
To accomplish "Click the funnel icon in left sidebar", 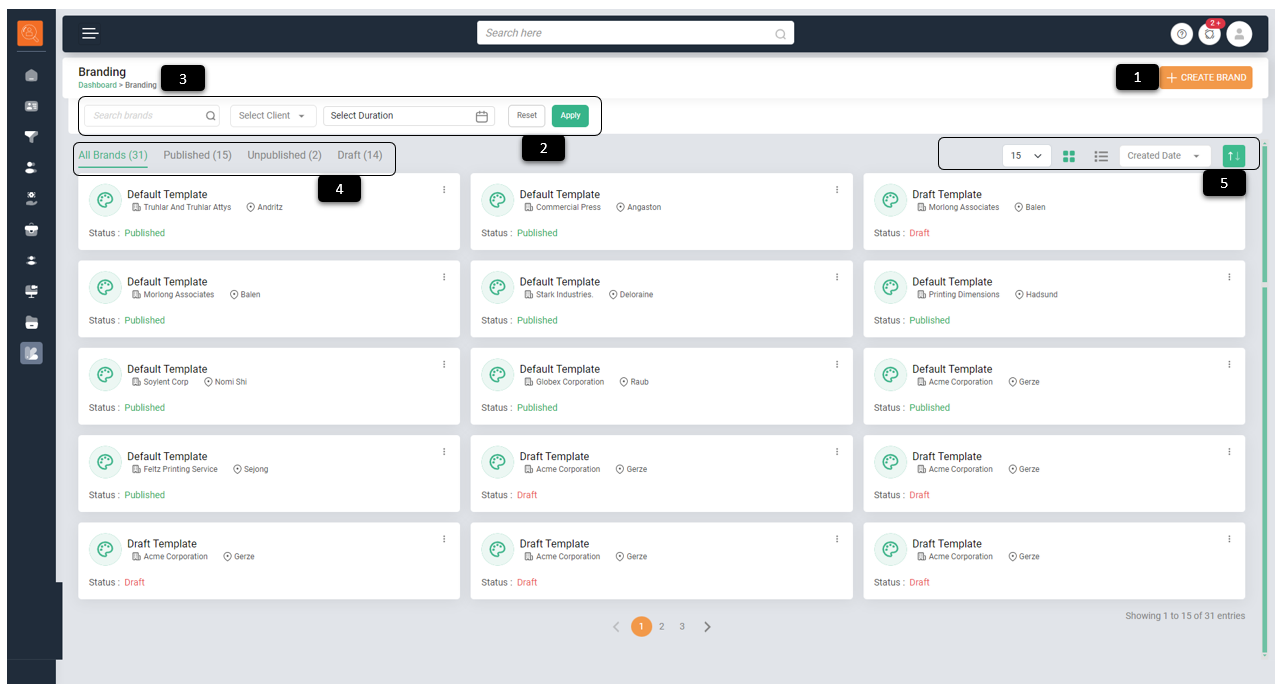I will tap(31, 137).
